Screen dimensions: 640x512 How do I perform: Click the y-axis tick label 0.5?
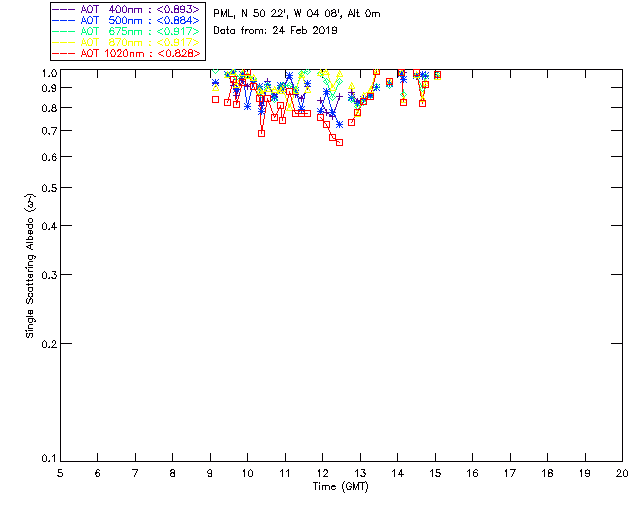(x=51, y=188)
